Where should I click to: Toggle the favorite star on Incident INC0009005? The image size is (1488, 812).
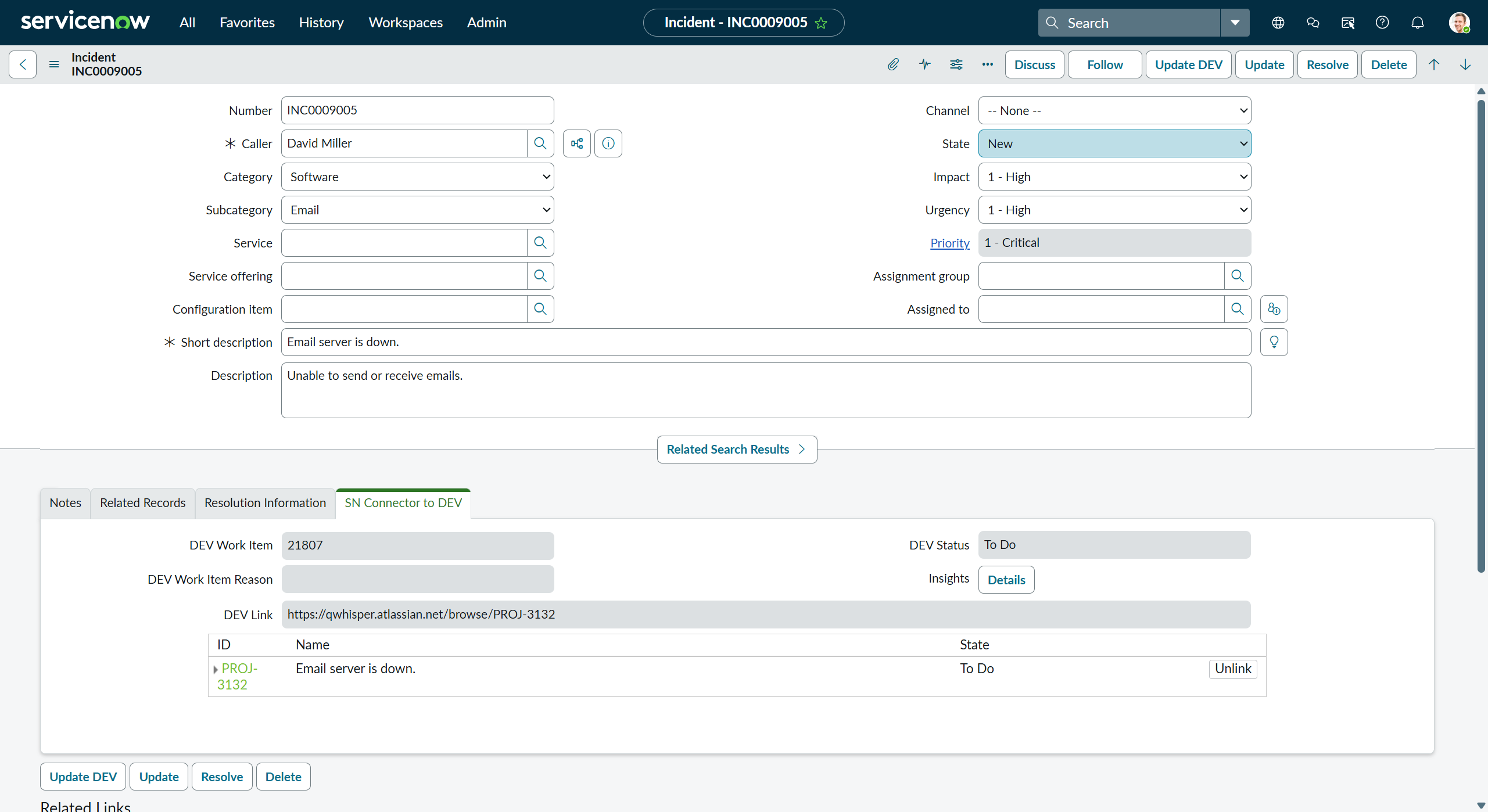point(821,23)
